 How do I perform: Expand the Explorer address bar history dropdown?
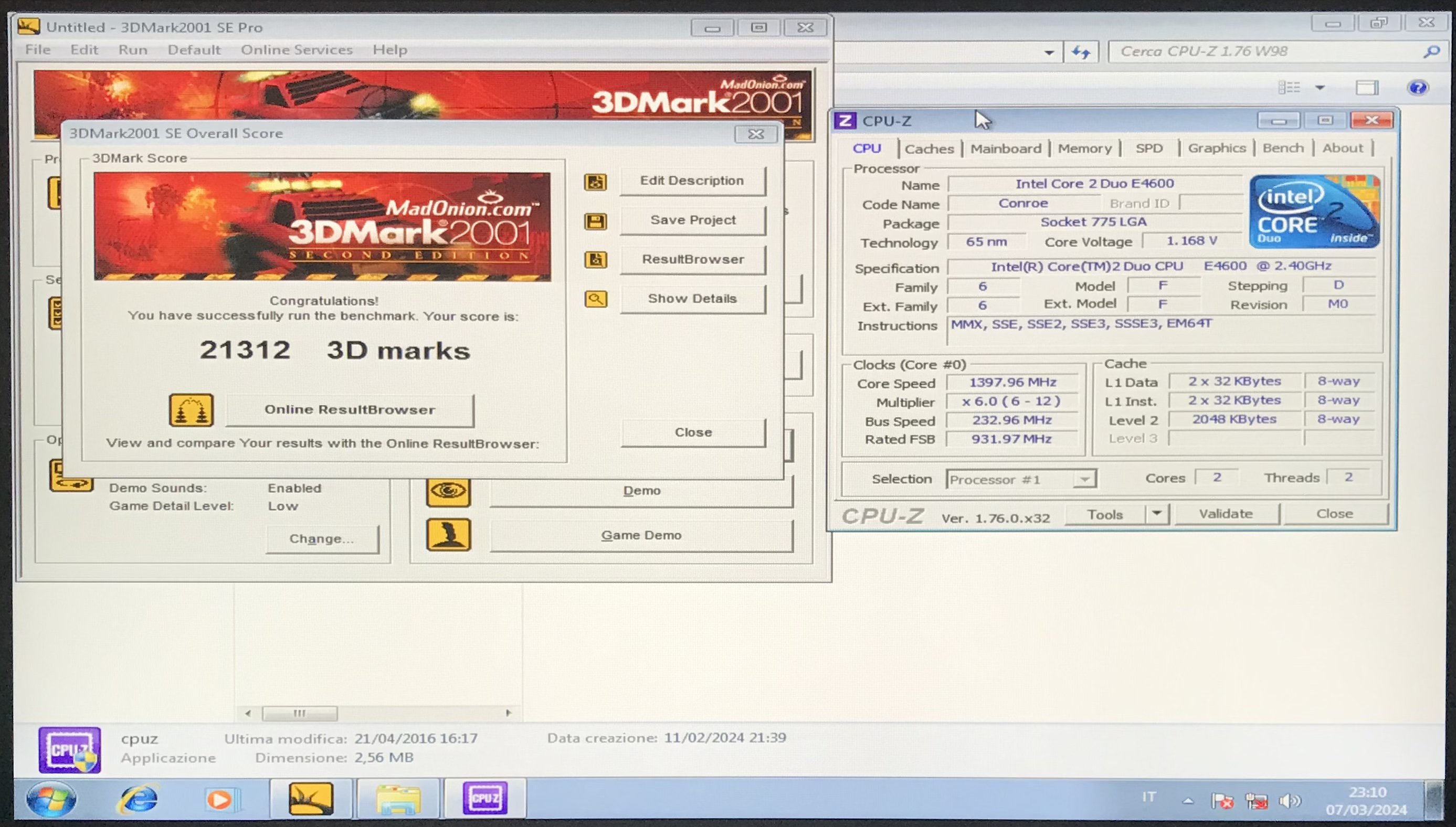click(1049, 52)
